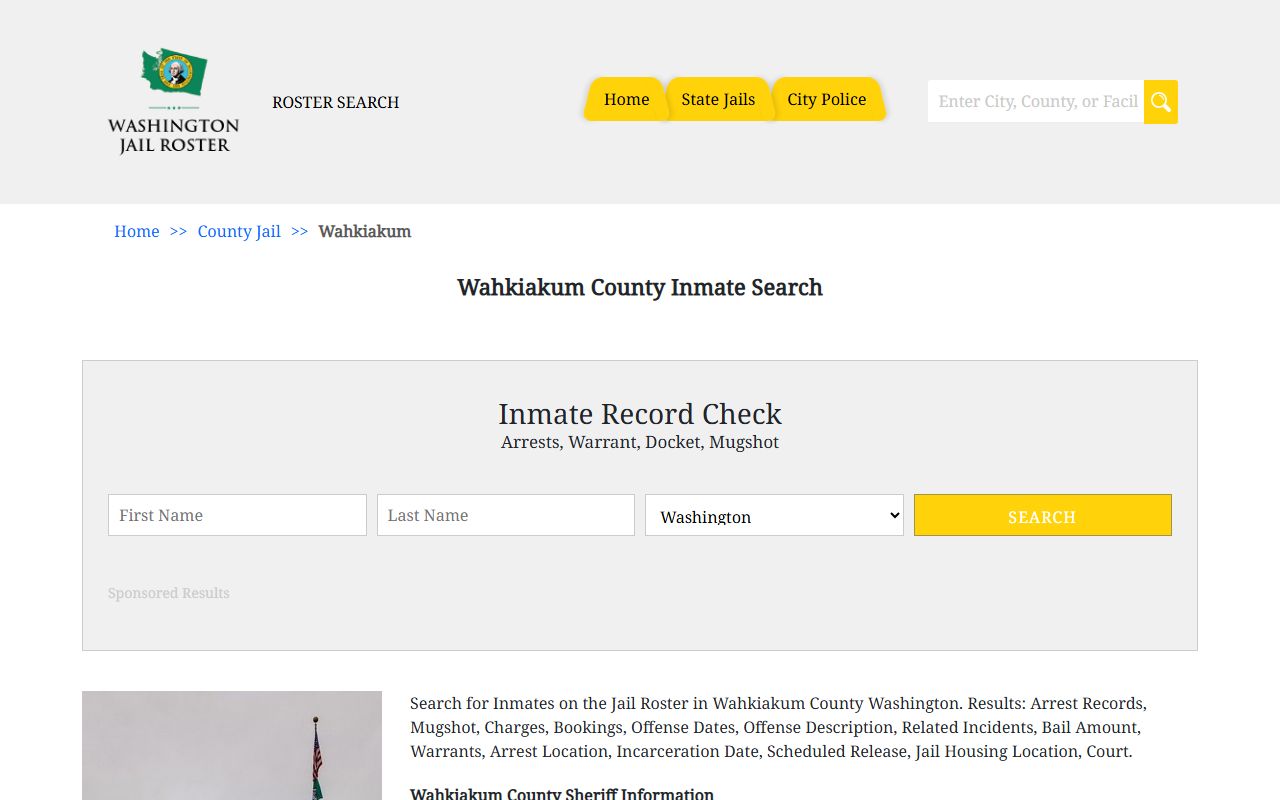The width and height of the screenshot is (1280, 800).
Task: Click the ROSTER SEARCH header text
Action: [x=335, y=102]
